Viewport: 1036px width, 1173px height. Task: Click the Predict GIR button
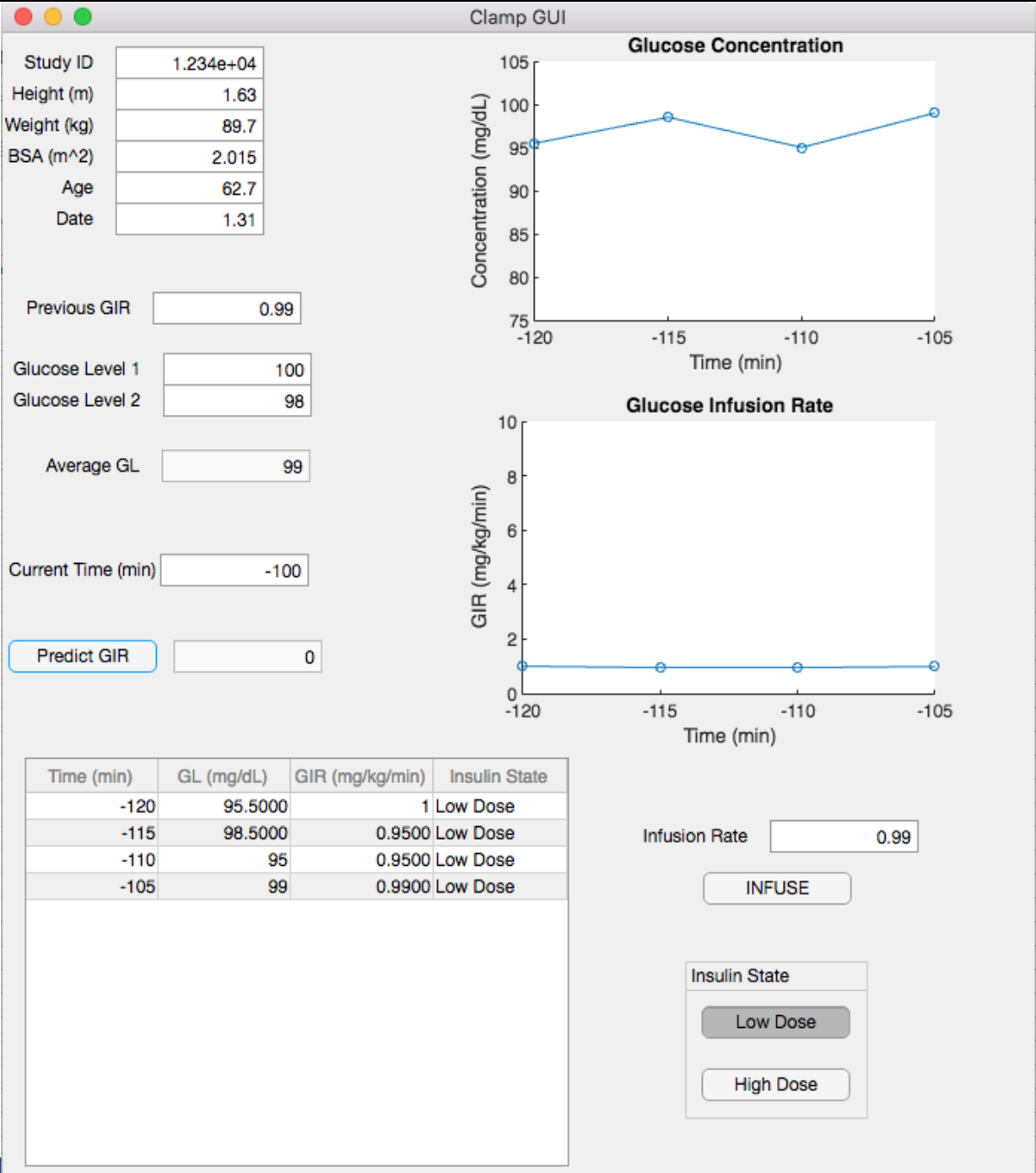click(x=83, y=657)
